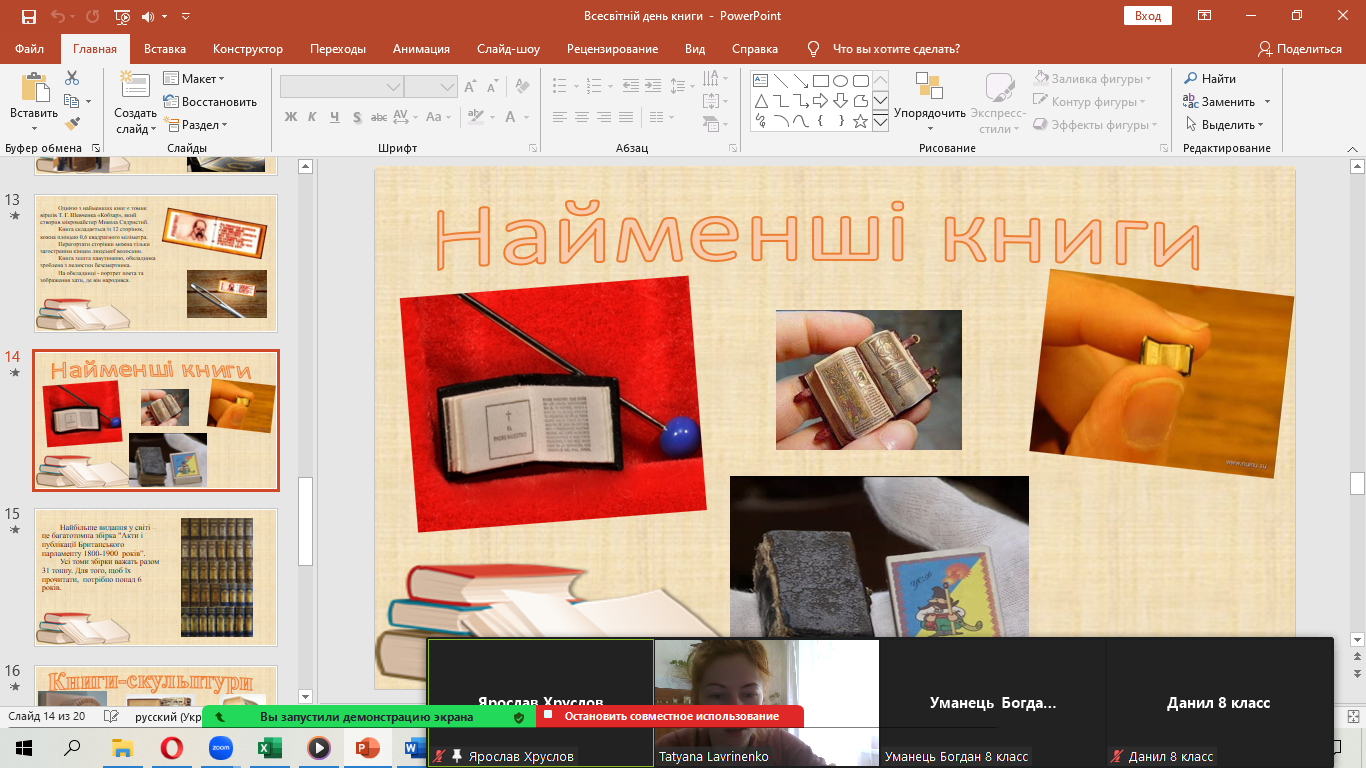Open the Выделить select dropdown

(x=1225, y=125)
